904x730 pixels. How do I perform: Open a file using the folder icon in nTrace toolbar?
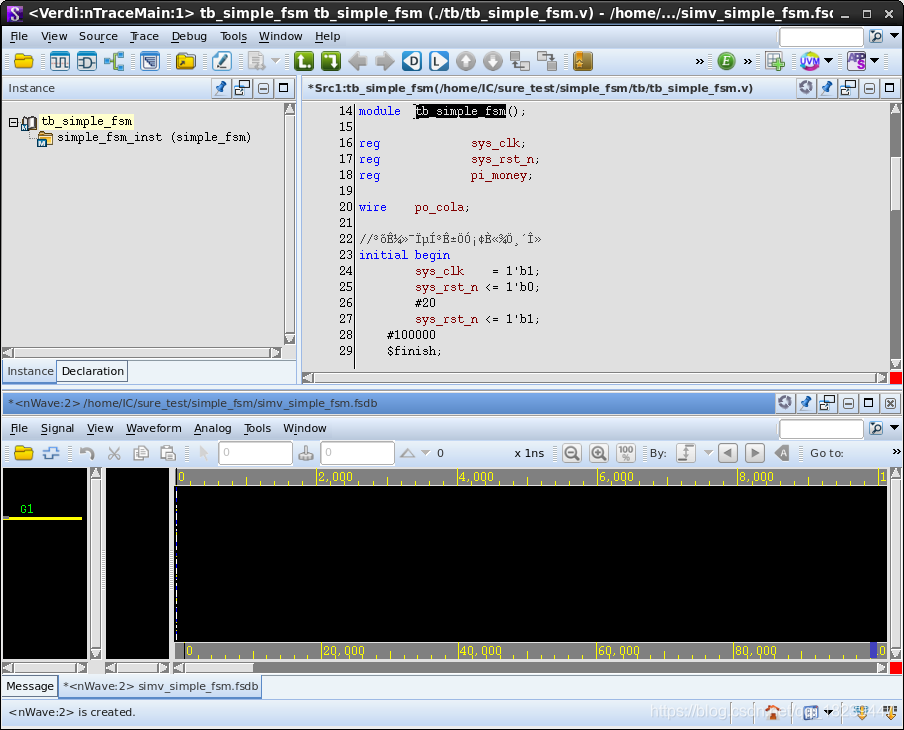point(24,61)
